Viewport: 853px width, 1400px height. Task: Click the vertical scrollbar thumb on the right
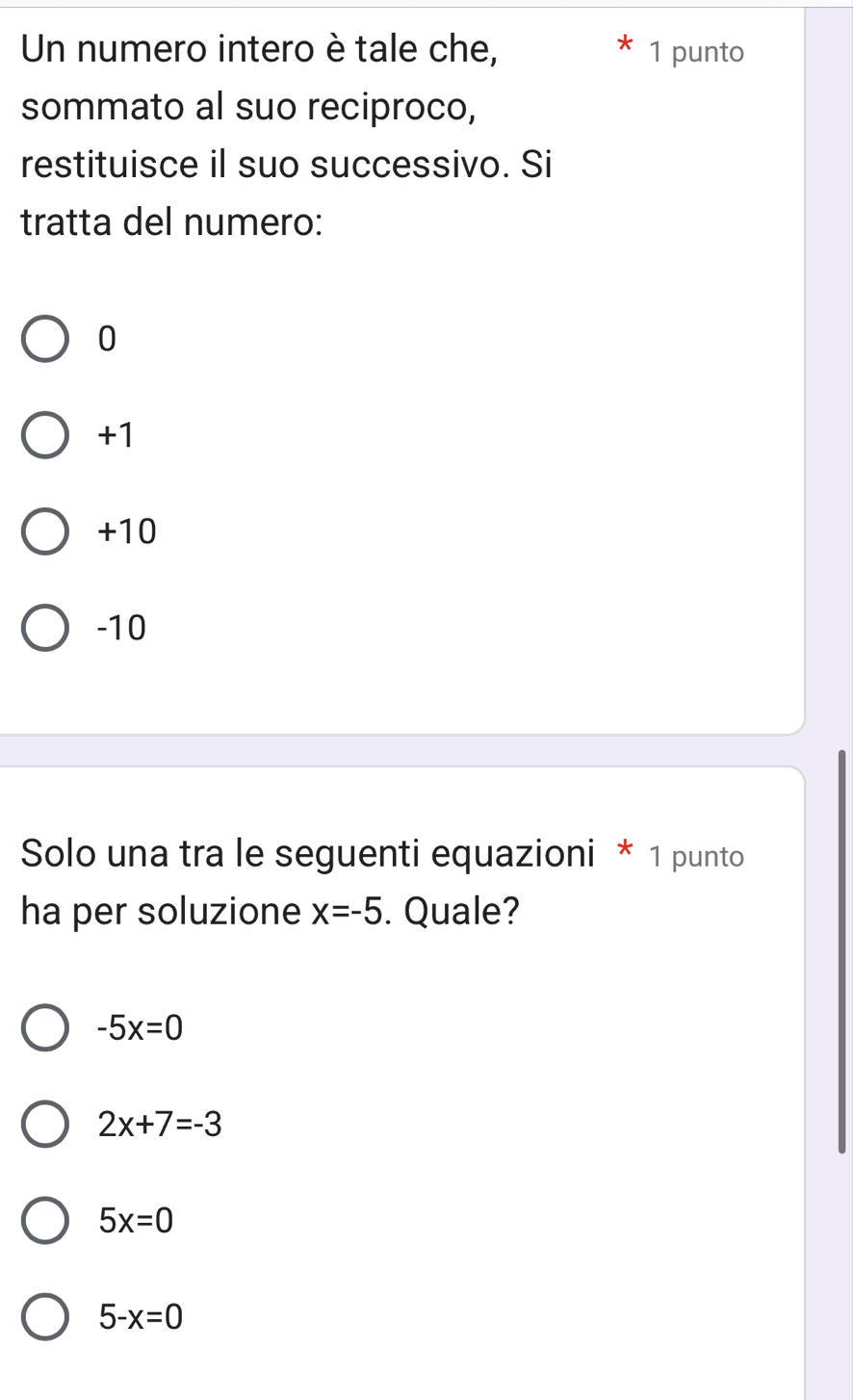click(841, 949)
